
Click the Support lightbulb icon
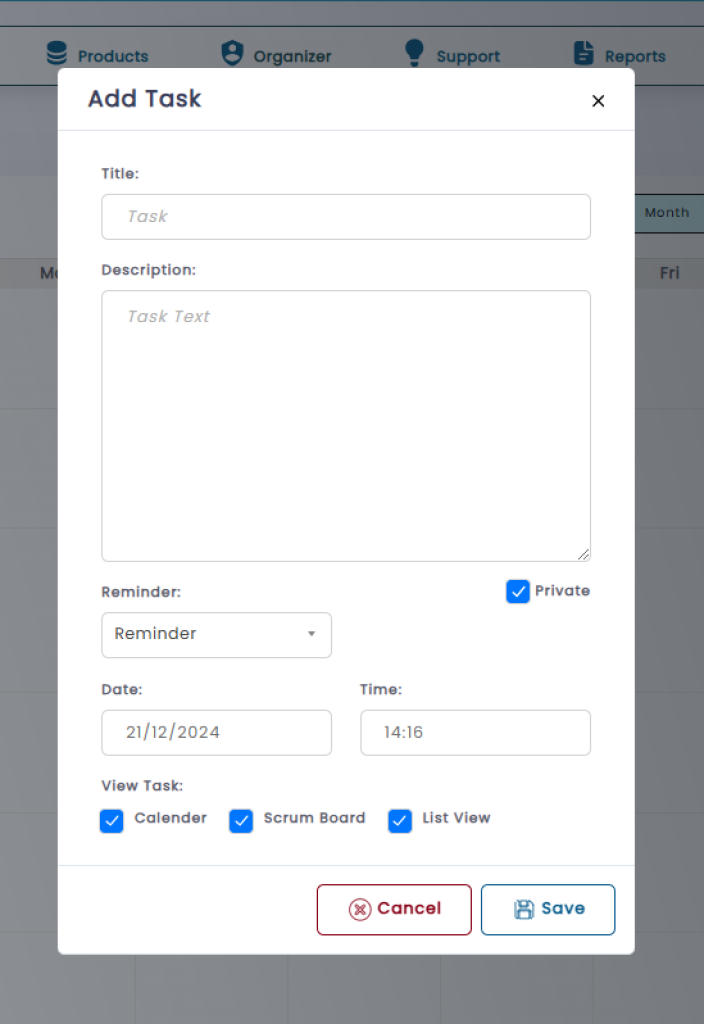click(414, 52)
